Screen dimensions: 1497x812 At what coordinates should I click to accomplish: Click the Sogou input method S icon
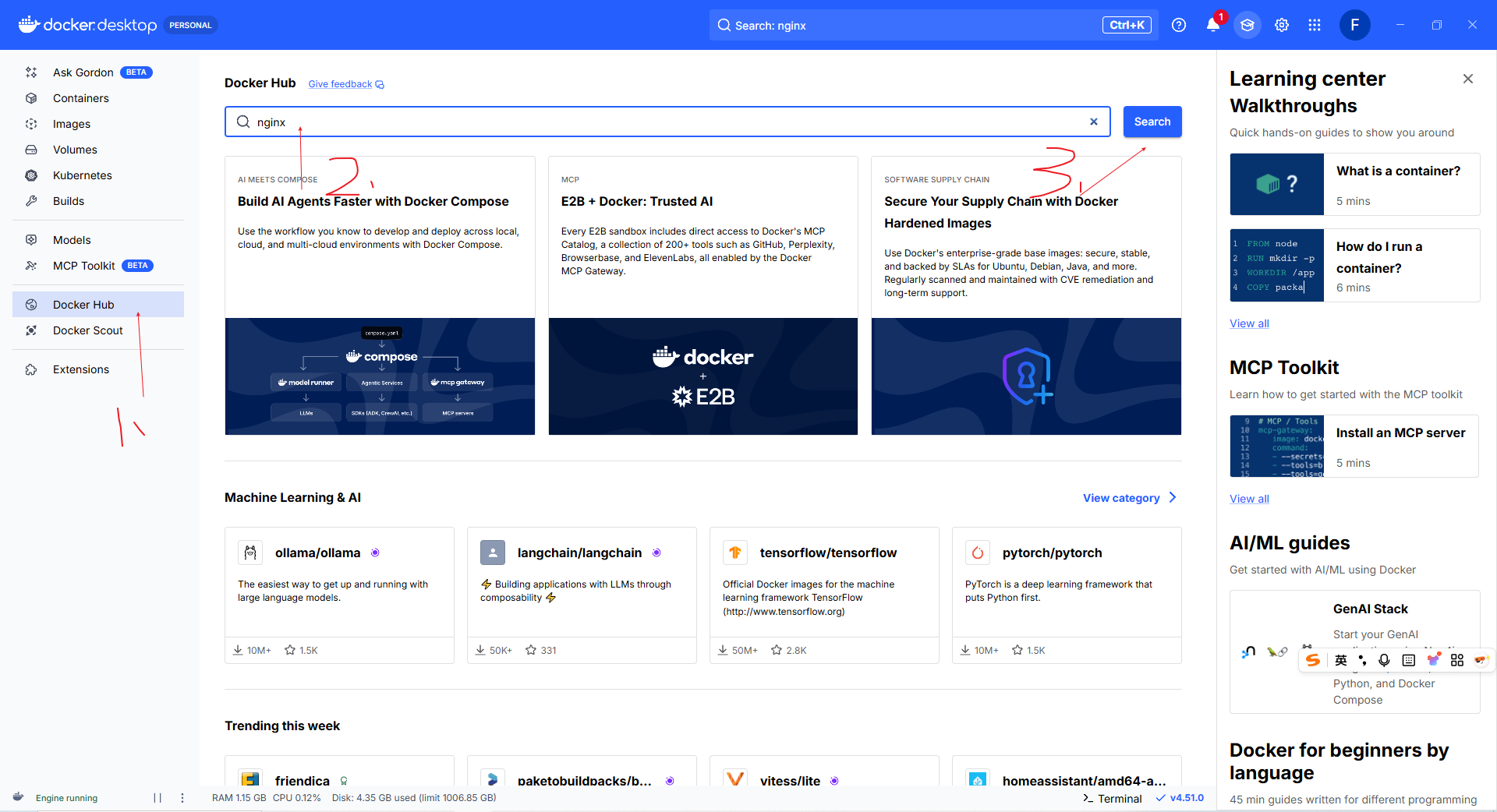pos(1313,660)
